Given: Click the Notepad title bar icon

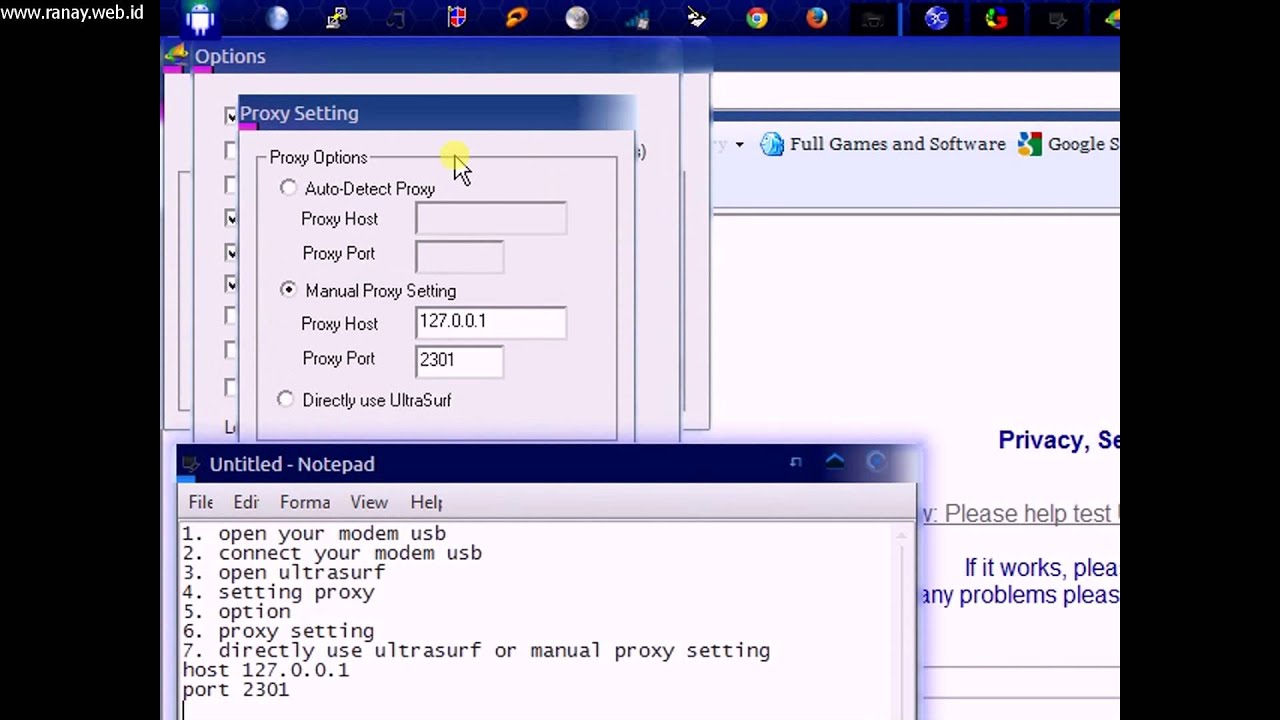Looking at the screenshot, I should coord(190,464).
